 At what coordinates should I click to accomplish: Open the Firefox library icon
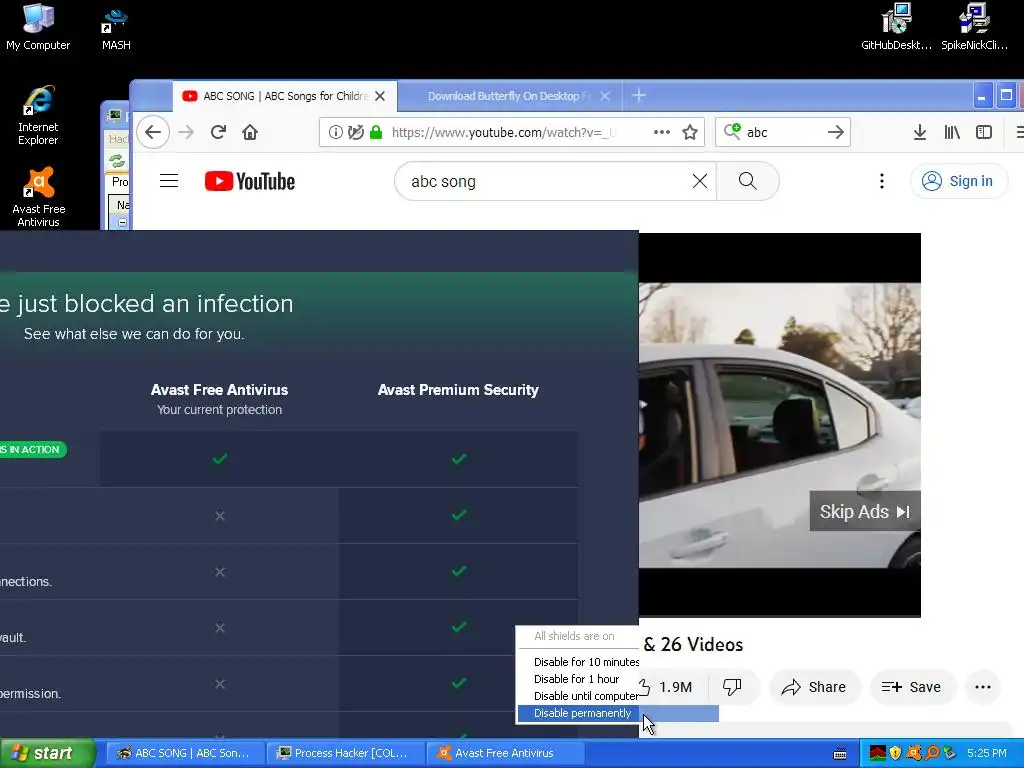(x=952, y=133)
